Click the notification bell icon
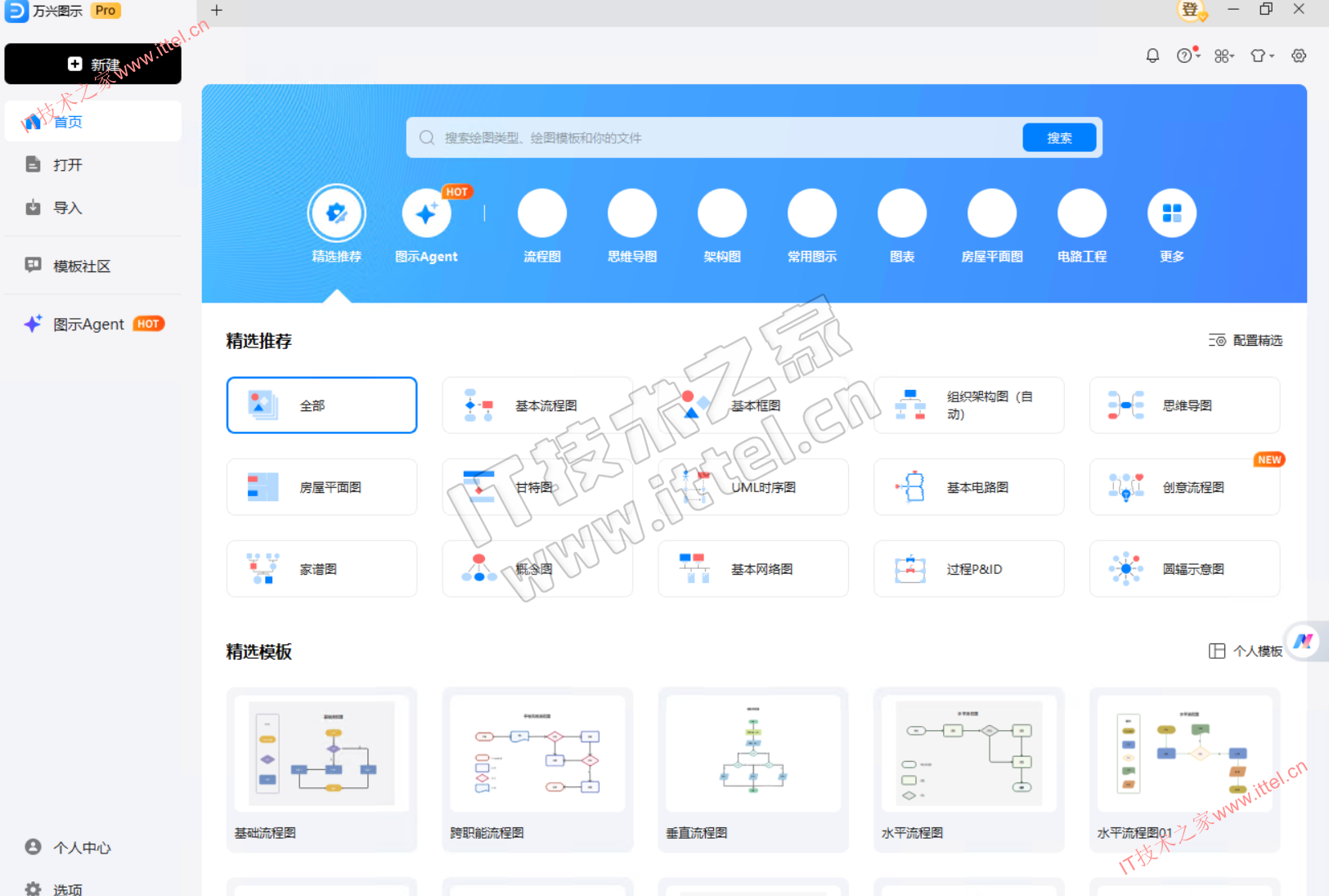Viewport: 1329px width, 896px height. 1152,56
